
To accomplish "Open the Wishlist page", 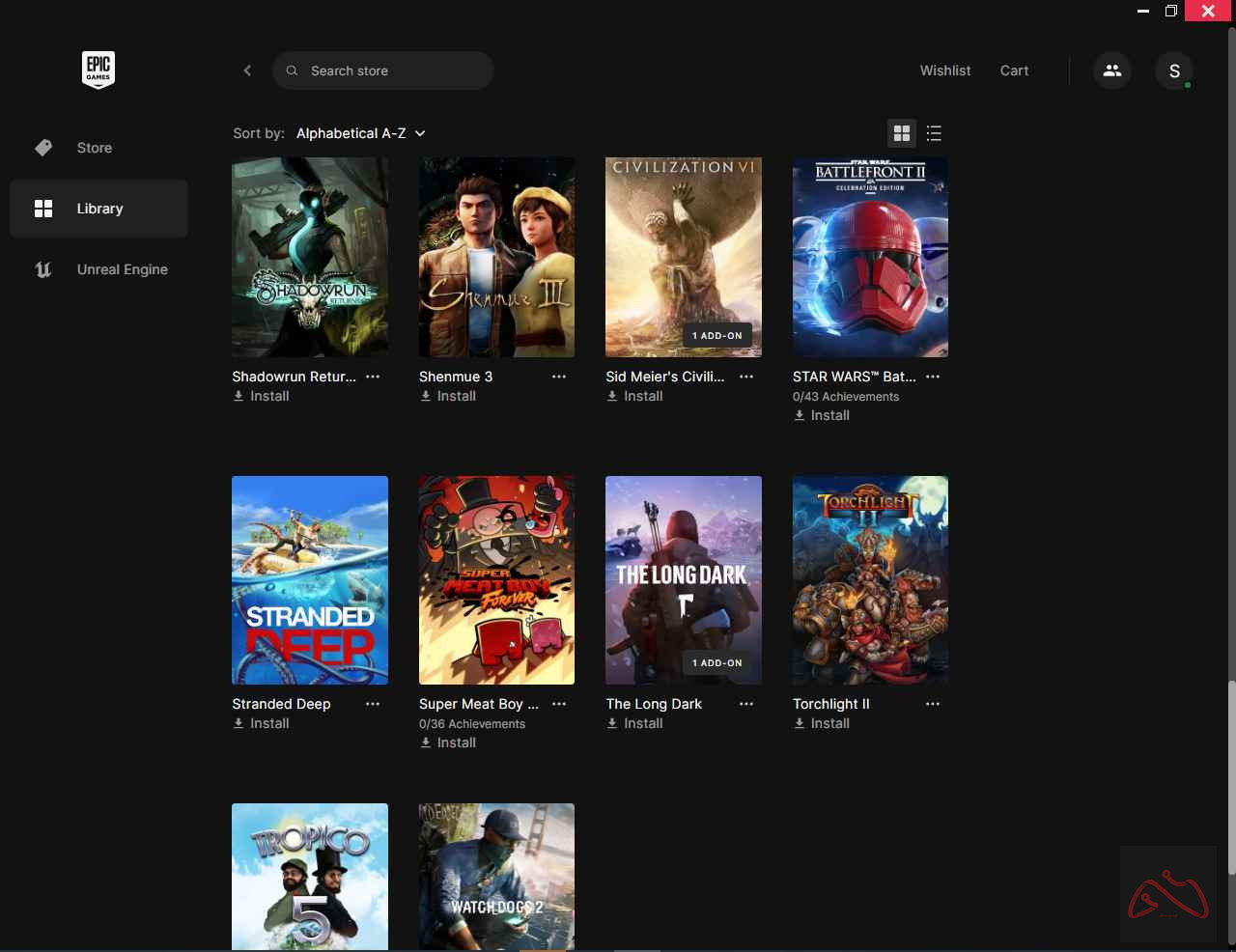I will tap(944, 70).
